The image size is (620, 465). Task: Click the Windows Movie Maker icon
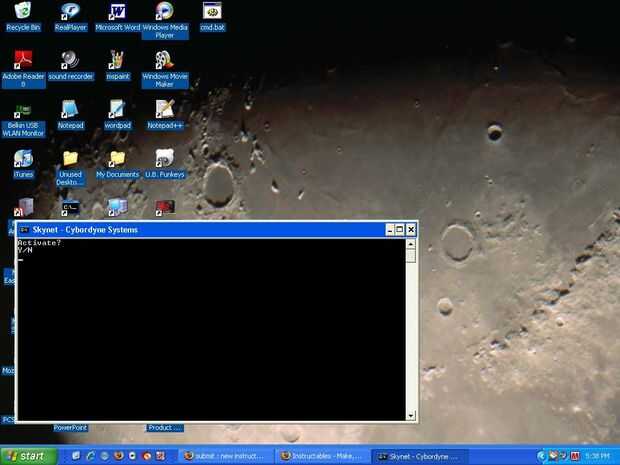point(165,69)
